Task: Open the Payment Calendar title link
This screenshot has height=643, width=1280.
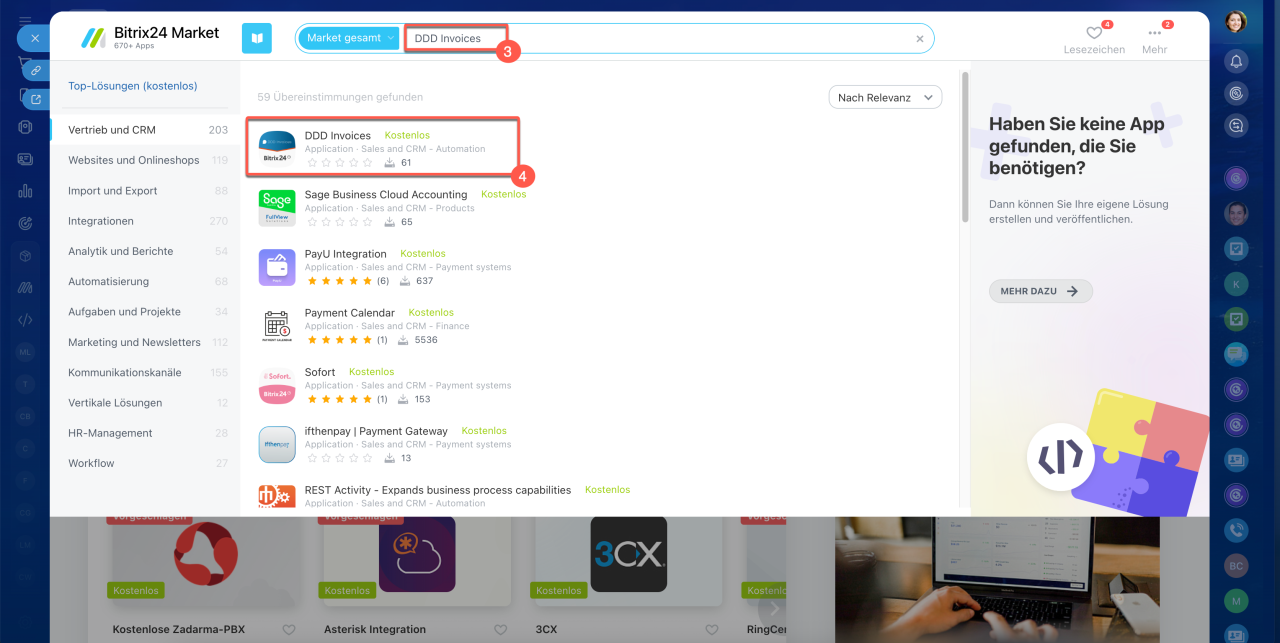Action: point(350,312)
